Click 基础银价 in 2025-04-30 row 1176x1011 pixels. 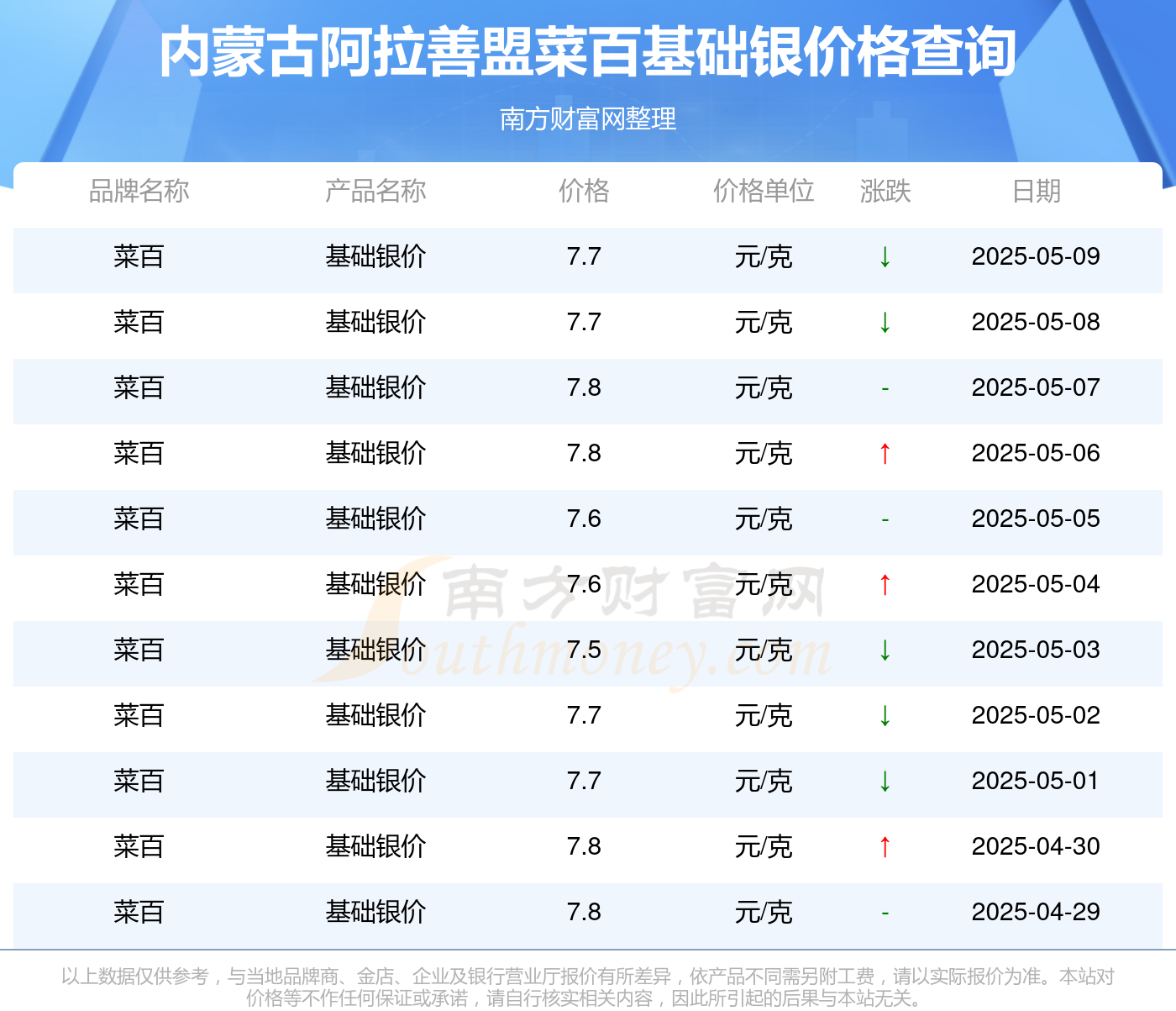click(375, 846)
